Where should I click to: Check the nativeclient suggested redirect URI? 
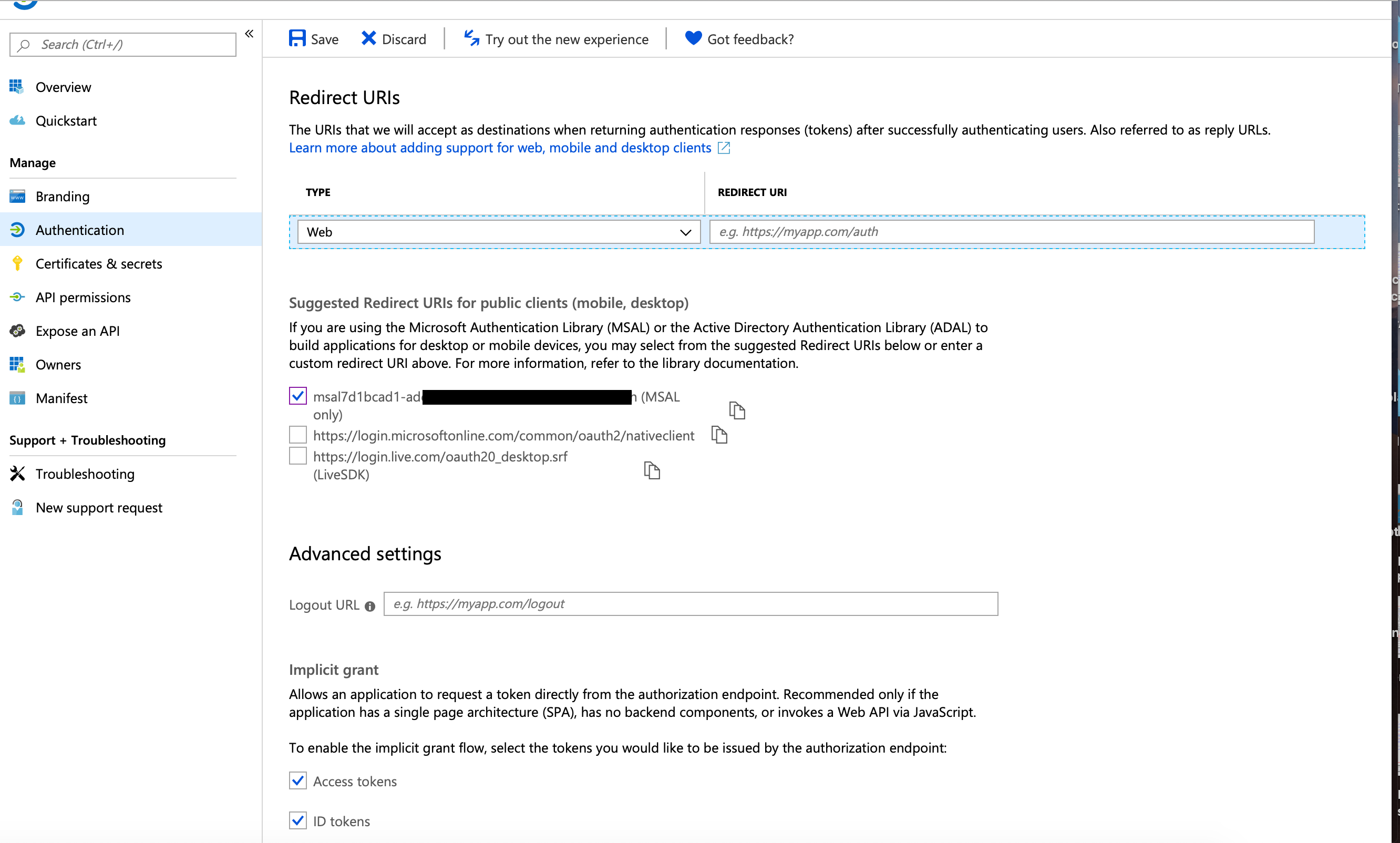coord(297,434)
